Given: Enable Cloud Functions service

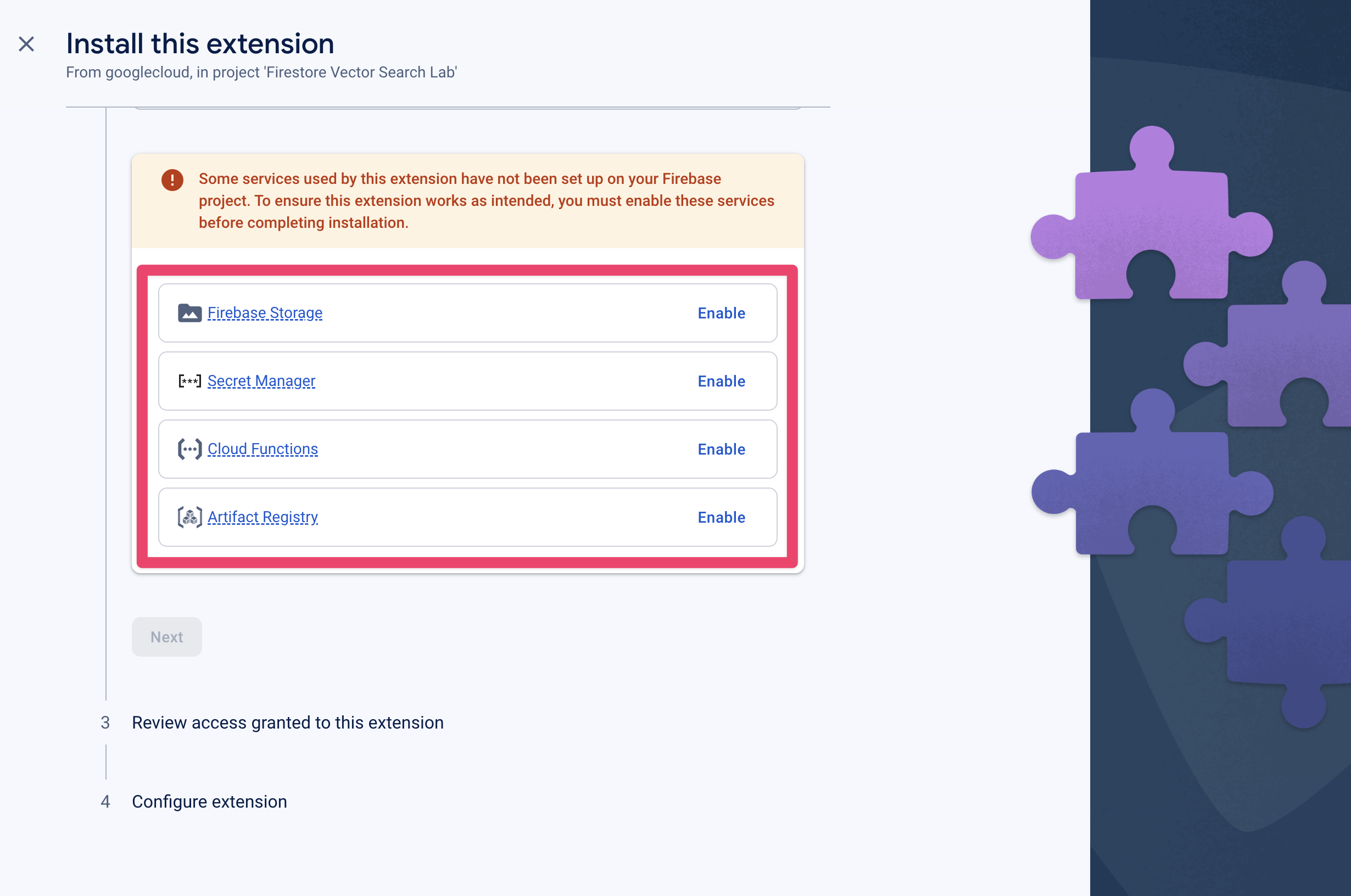Looking at the screenshot, I should (x=722, y=449).
